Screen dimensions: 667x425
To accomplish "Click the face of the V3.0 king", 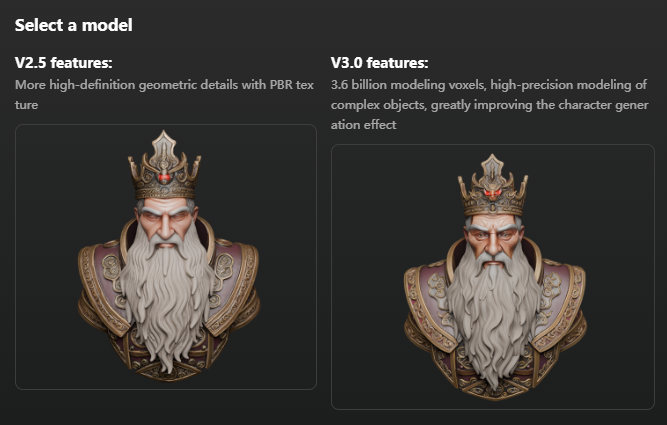I will pyautogui.click(x=493, y=238).
